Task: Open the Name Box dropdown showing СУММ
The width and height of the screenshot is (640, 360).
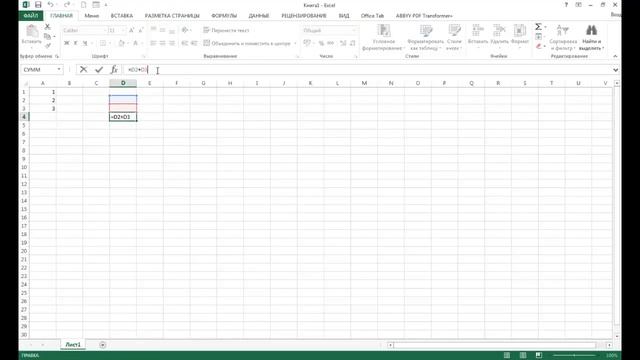Action: 59,70
